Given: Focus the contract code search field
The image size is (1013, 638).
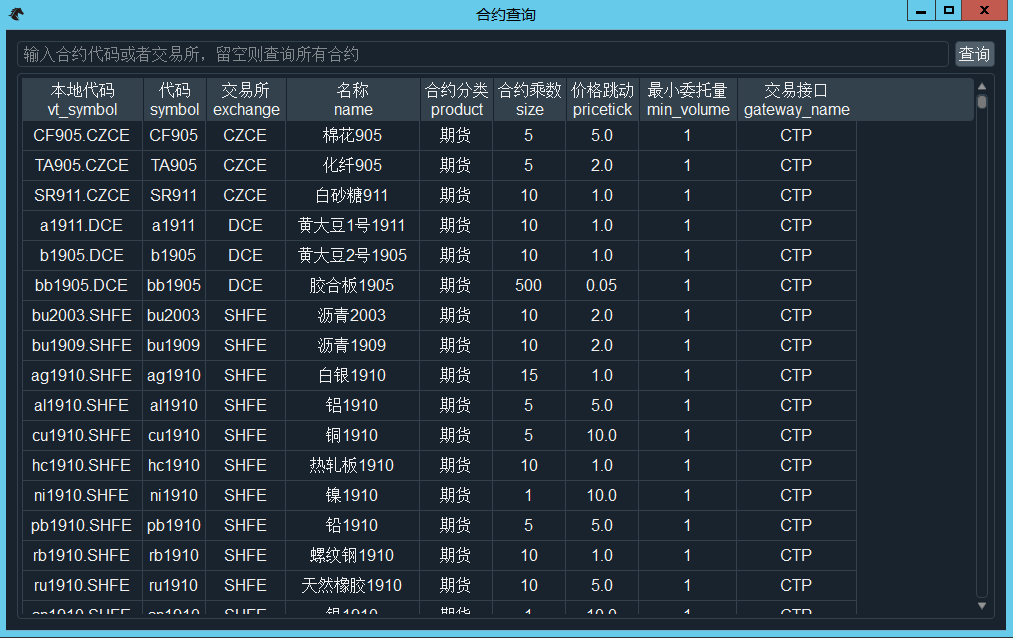Looking at the screenshot, I should [482, 54].
